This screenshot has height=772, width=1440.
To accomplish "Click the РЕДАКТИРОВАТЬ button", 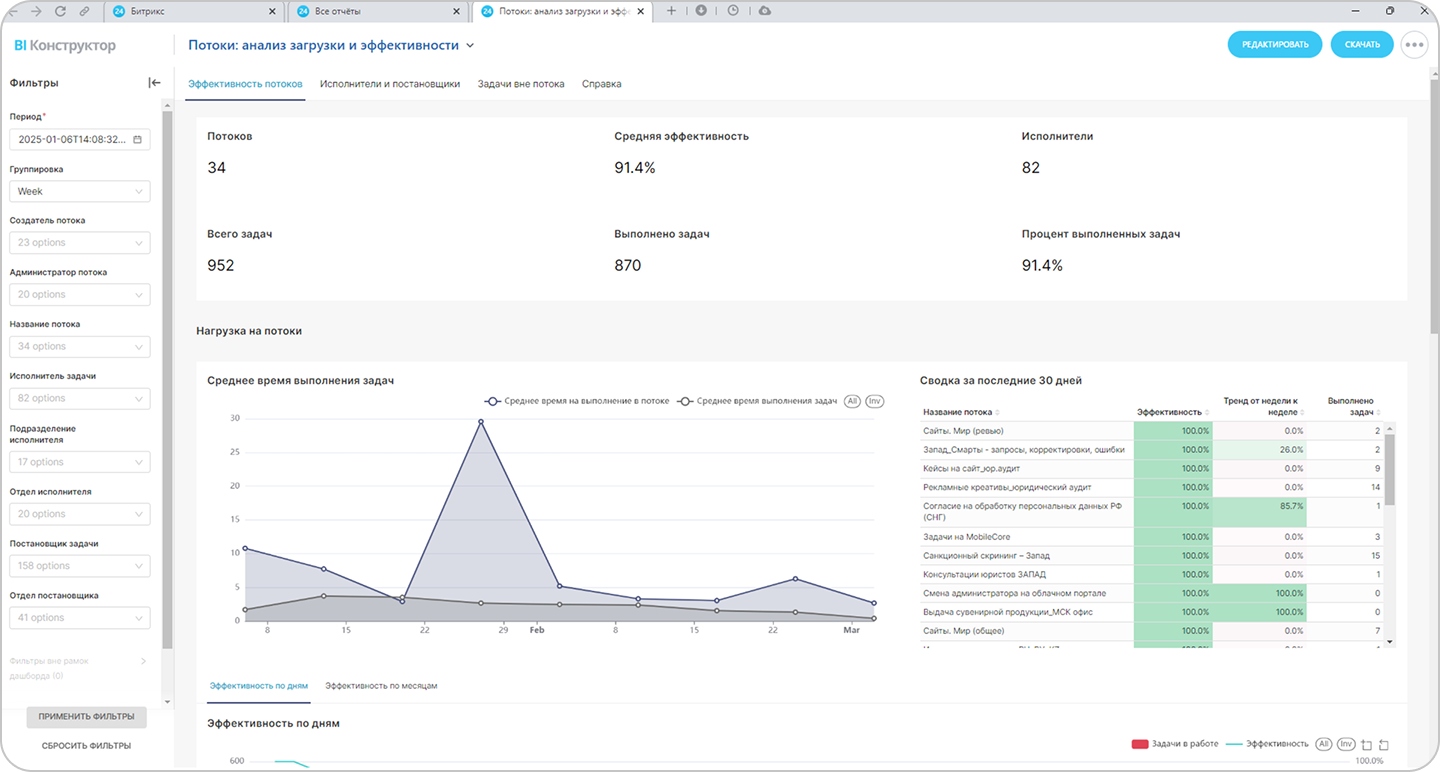I will point(1274,45).
